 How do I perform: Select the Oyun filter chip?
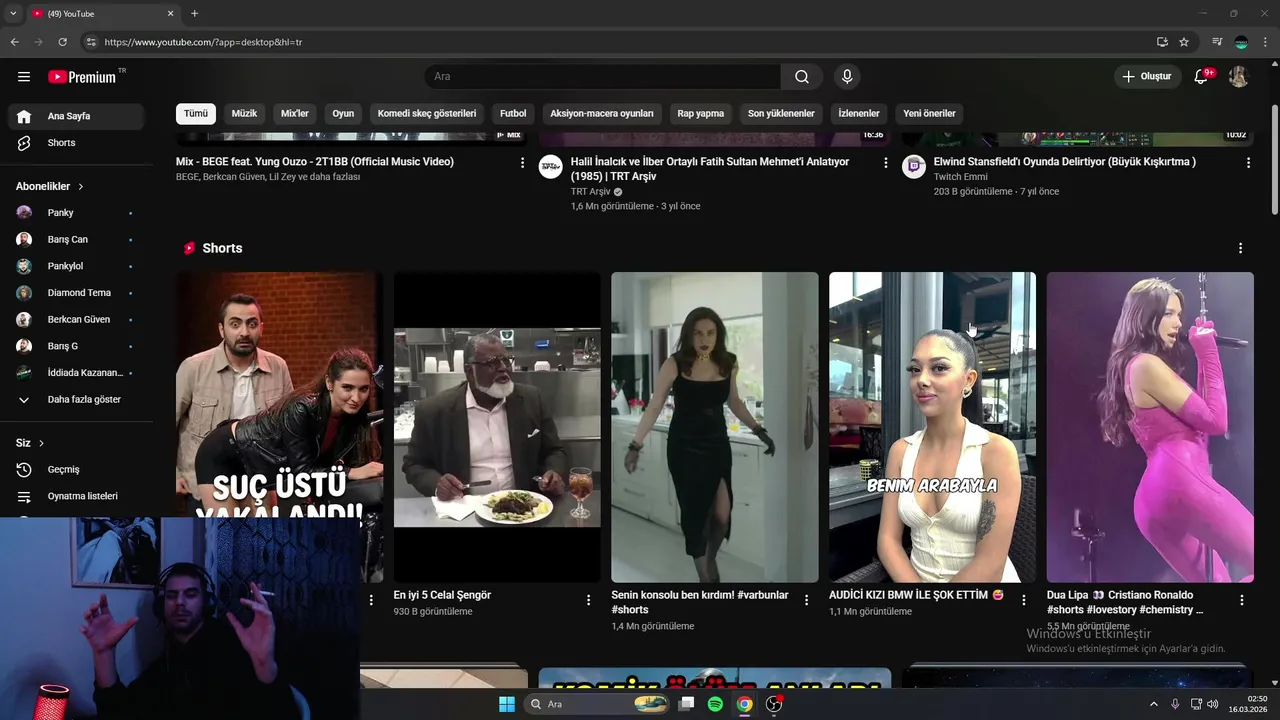pos(343,113)
